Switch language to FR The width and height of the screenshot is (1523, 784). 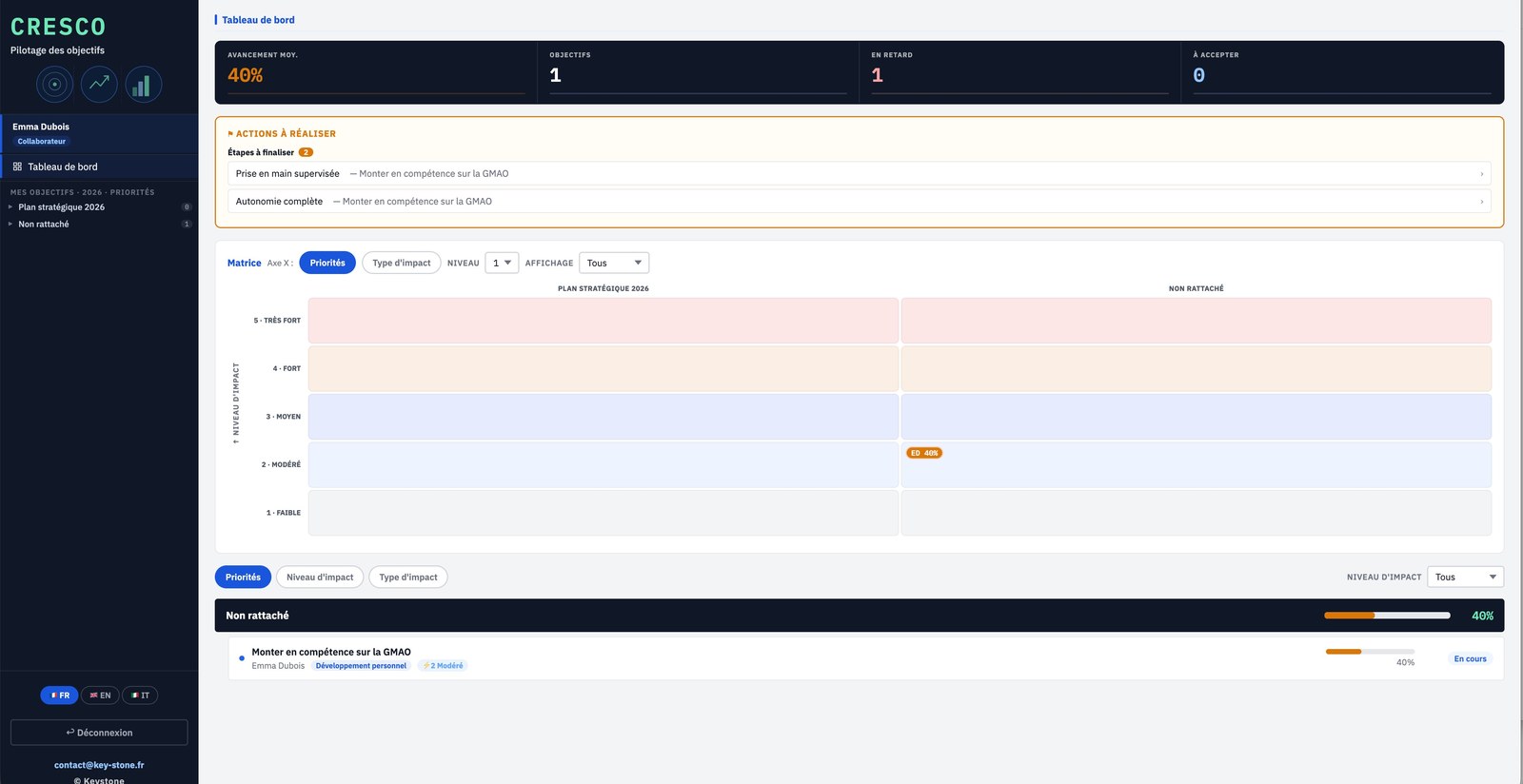click(x=59, y=696)
